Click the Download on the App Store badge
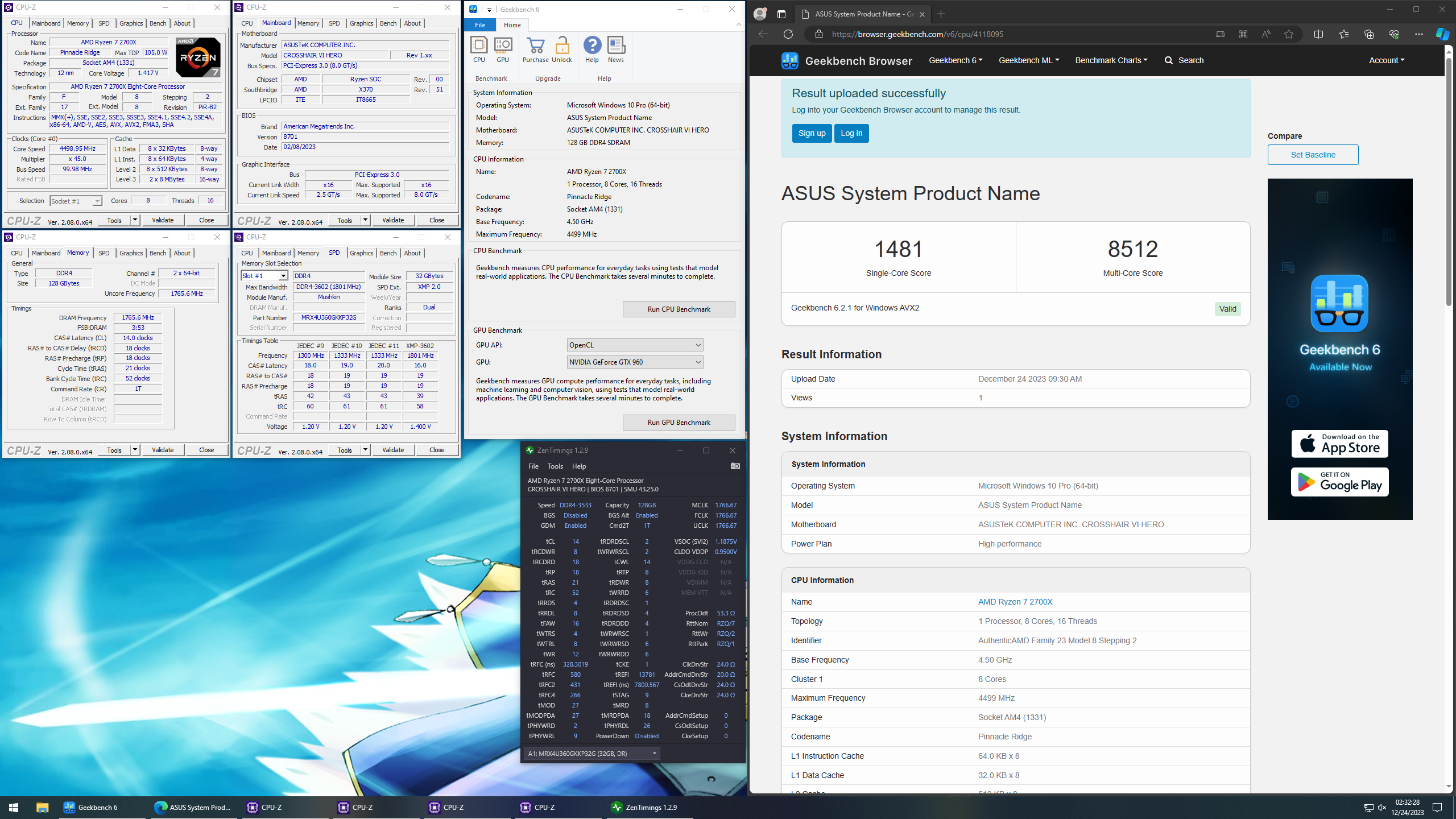Image resolution: width=1456 pixels, height=819 pixels. click(1339, 444)
